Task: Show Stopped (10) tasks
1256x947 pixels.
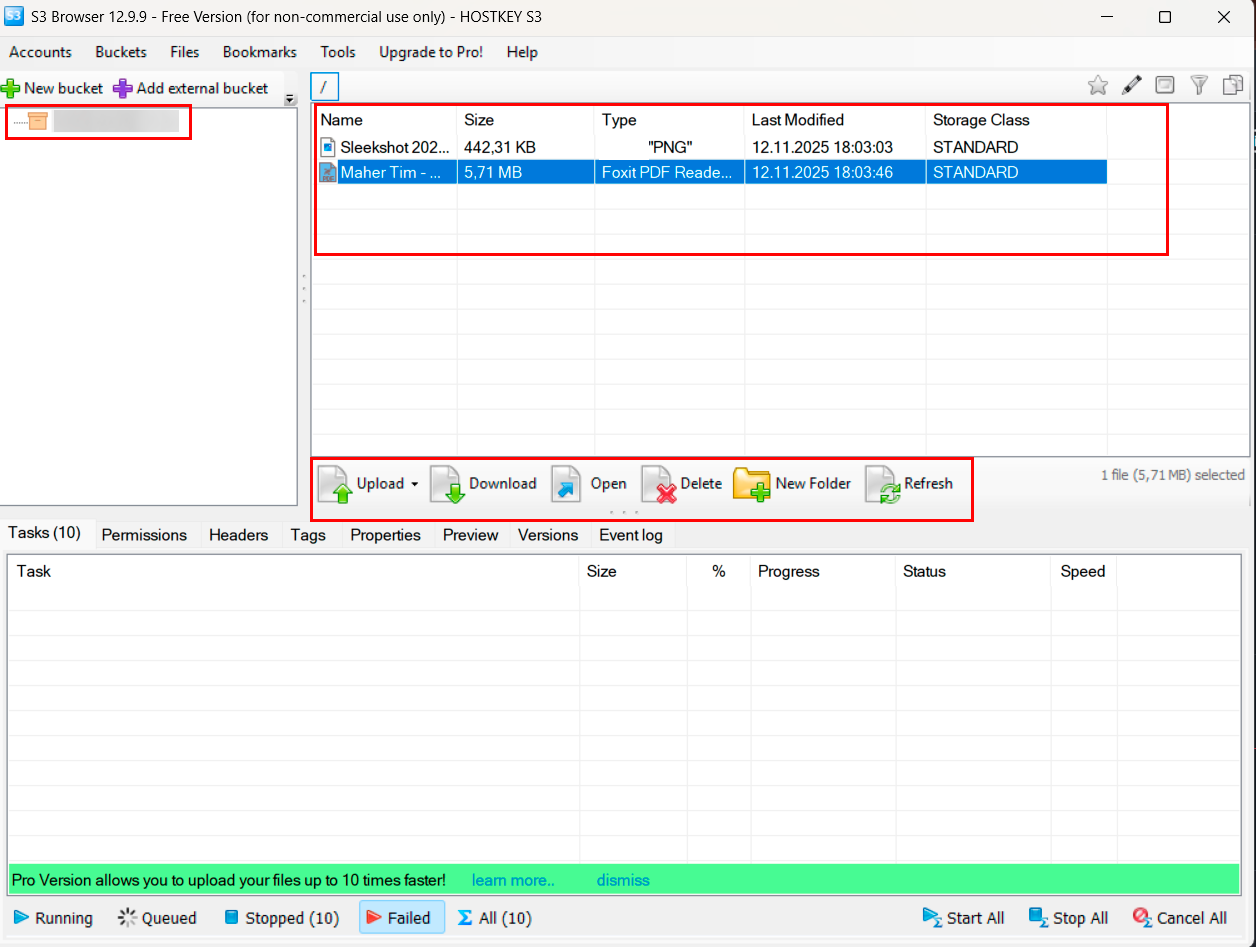Action: [281, 918]
